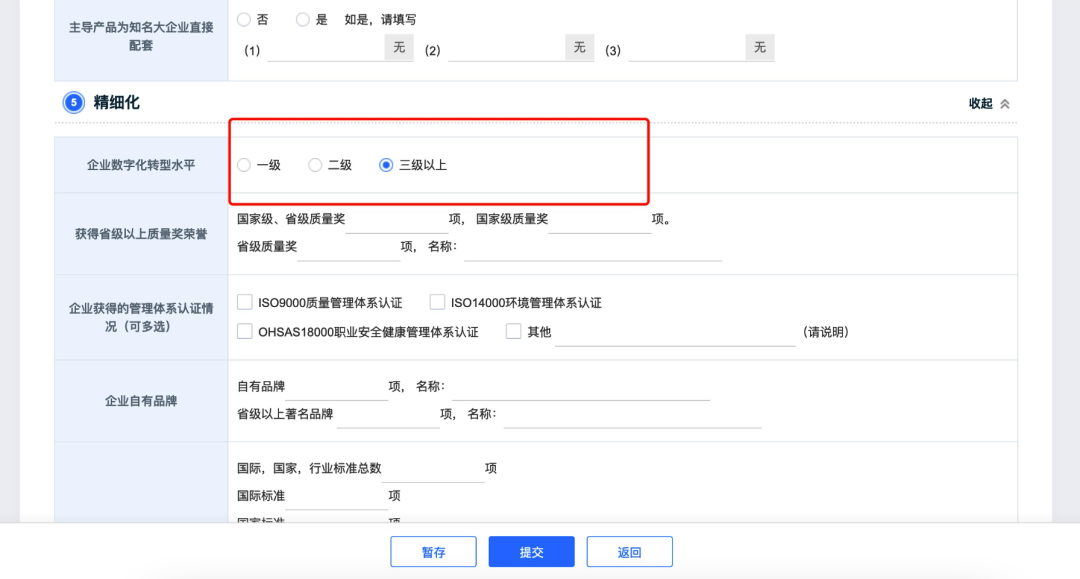Screen dimensions: 1080x579
Task: Select the 是 radio button
Action: (302, 19)
